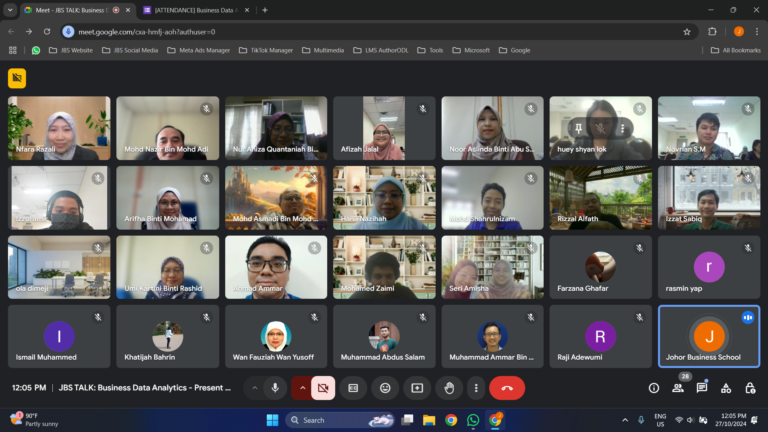Open the Meet activities panel
Image resolution: width=768 pixels, height=432 pixels.
(x=726, y=387)
